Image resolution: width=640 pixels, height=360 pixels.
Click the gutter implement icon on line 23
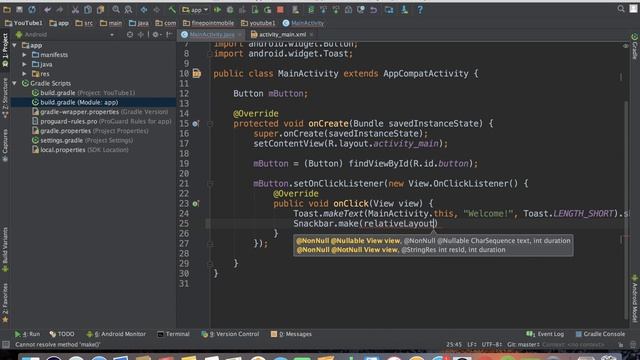[196, 204]
